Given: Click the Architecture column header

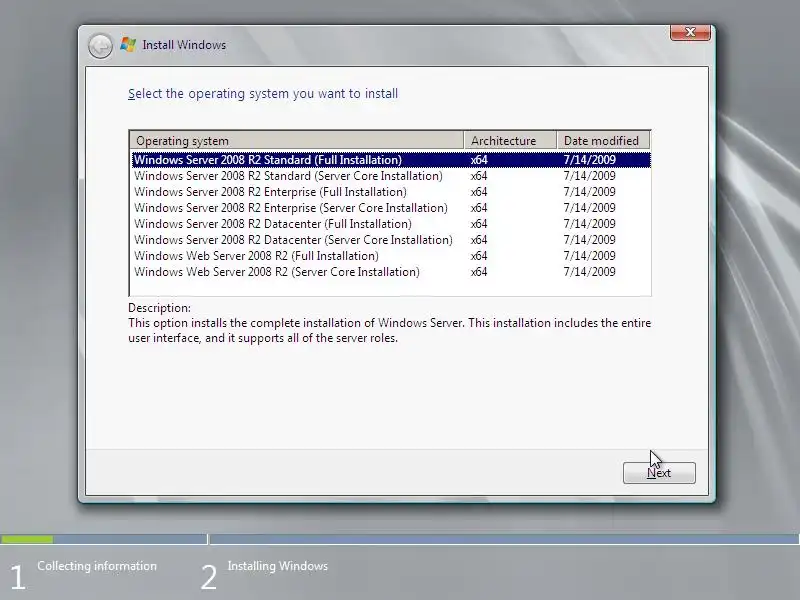Looking at the screenshot, I should [x=510, y=140].
